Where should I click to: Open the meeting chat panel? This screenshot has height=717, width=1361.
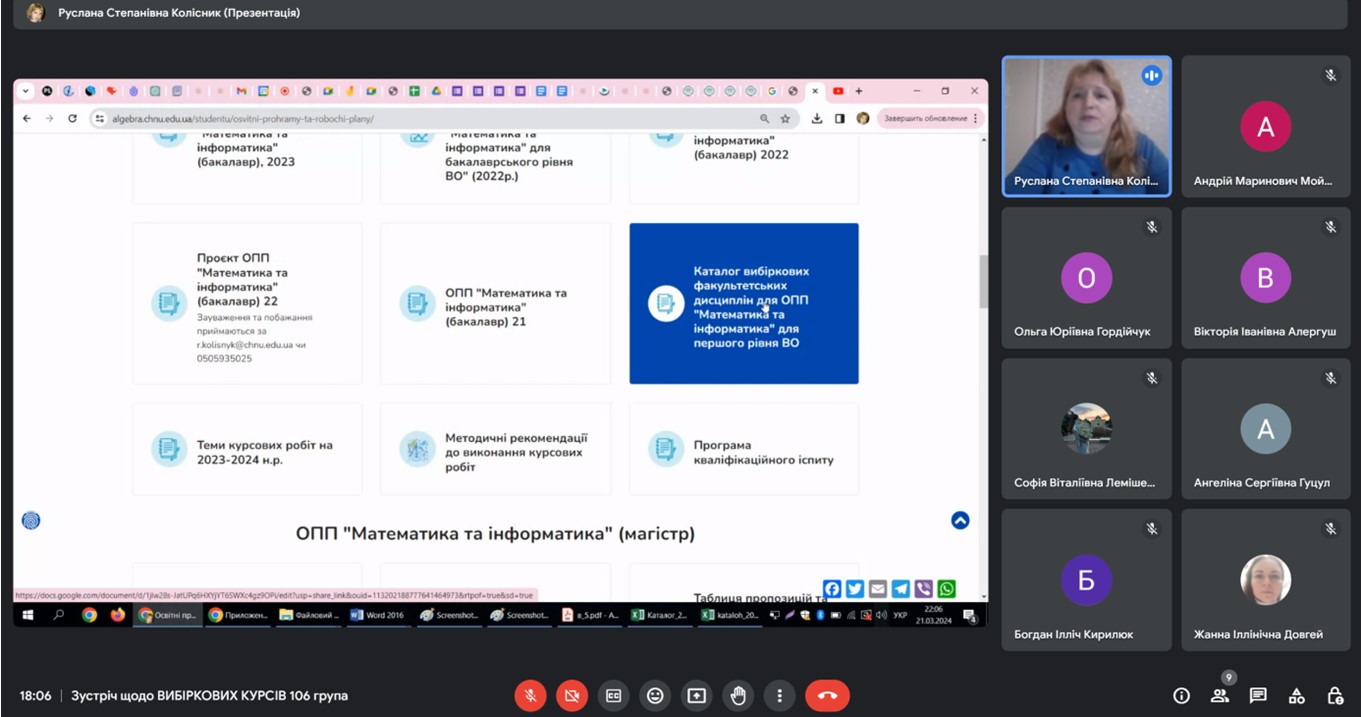pyautogui.click(x=1258, y=695)
